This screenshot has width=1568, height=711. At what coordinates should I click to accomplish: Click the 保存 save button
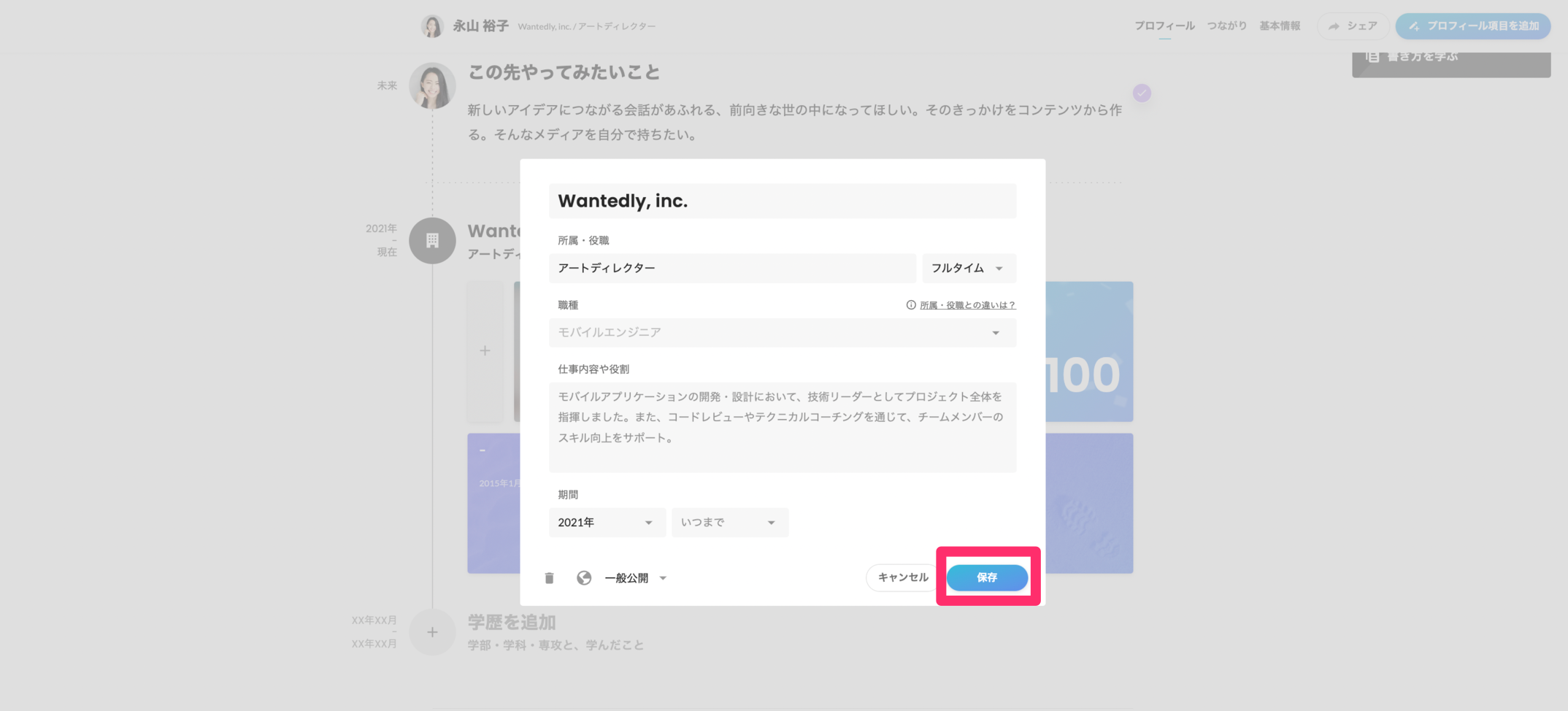[x=987, y=577]
